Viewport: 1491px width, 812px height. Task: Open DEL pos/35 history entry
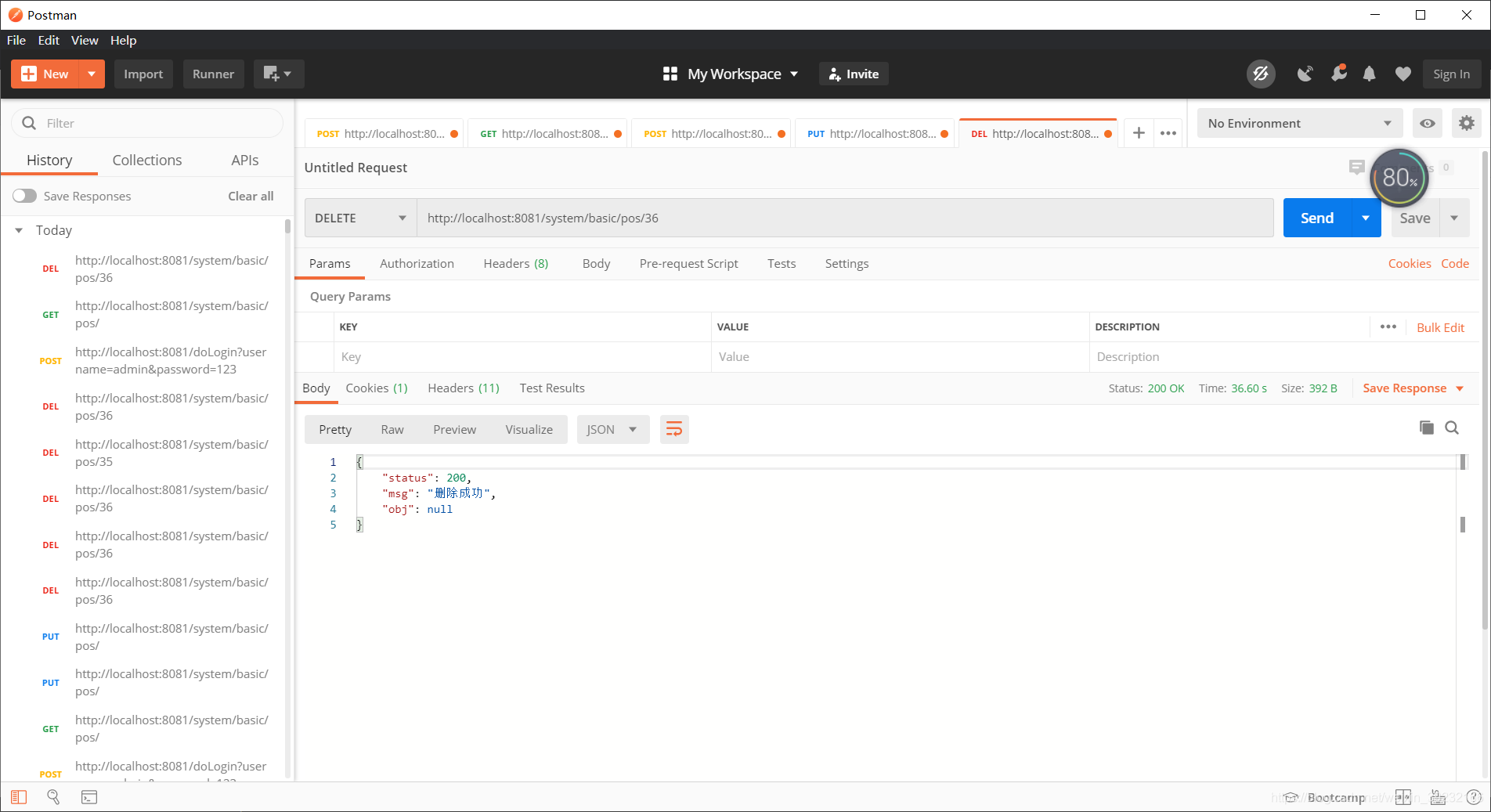click(147, 453)
